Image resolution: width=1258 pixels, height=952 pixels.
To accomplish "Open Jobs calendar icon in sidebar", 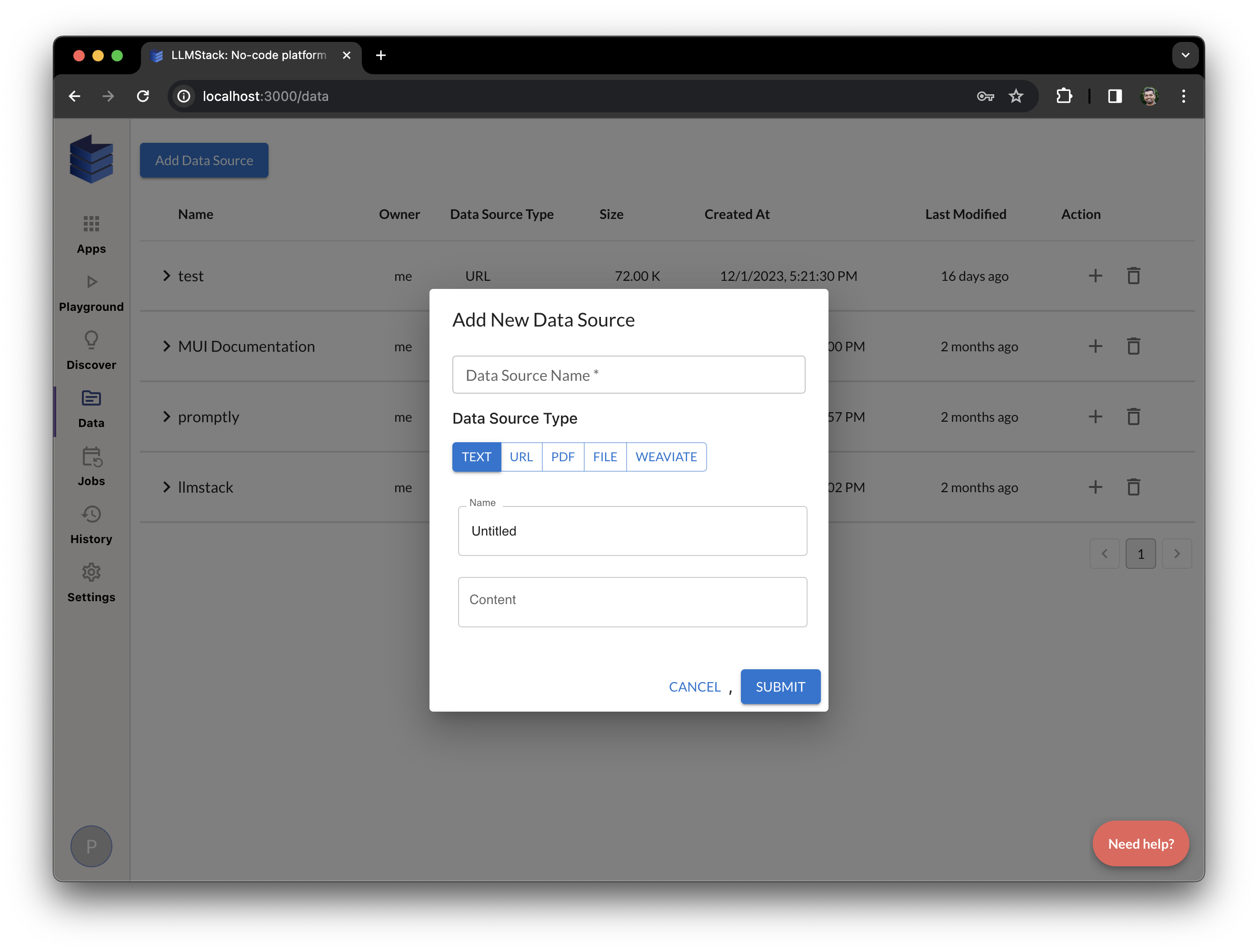I will coord(91,456).
